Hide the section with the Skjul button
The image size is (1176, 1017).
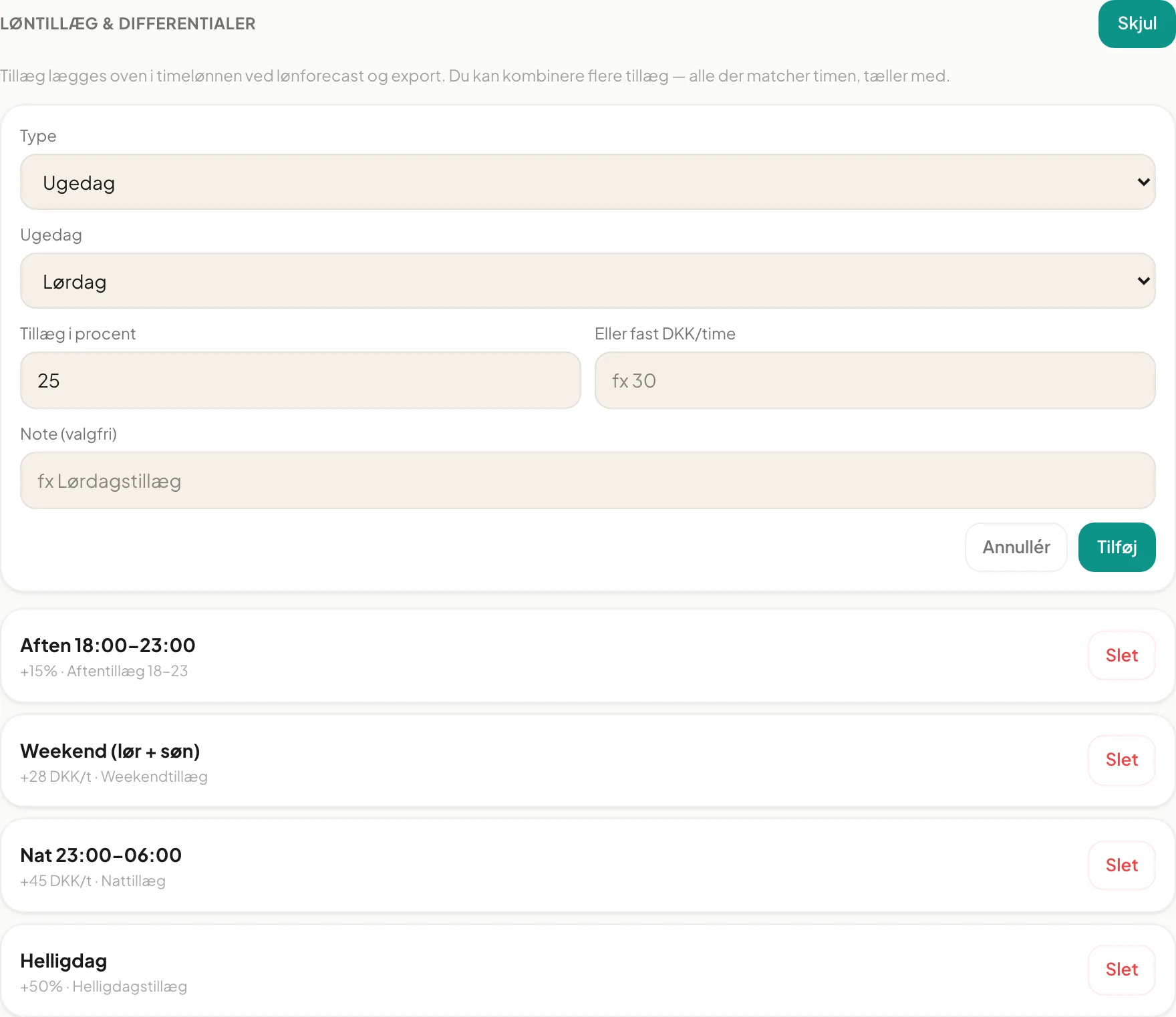(x=1137, y=23)
